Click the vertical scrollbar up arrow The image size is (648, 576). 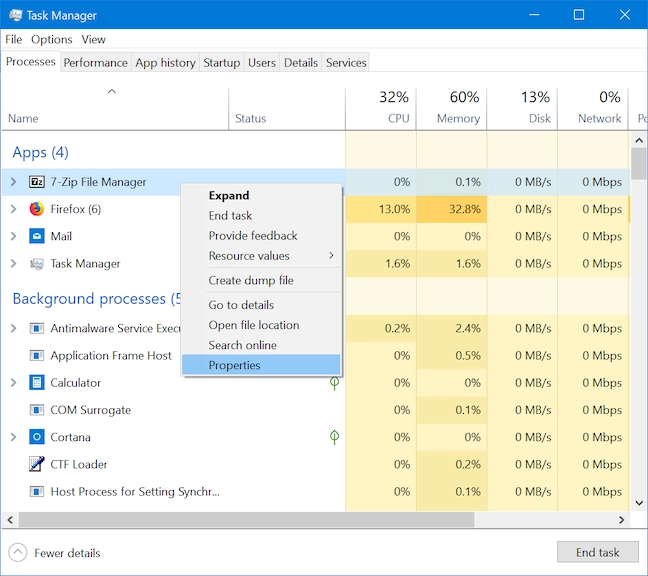tap(639, 140)
